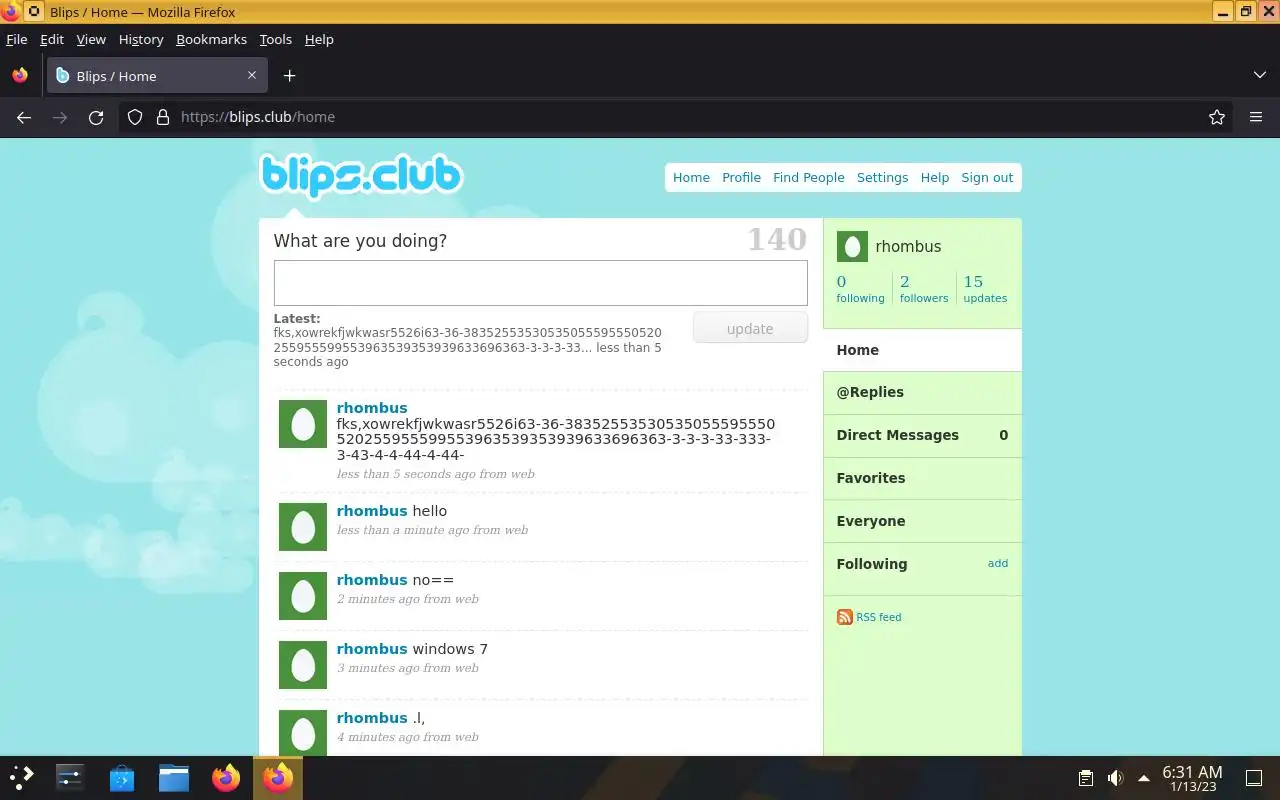Open the Firefox hamburger menu
Image resolution: width=1280 pixels, height=800 pixels.
tap(1256, 117)
